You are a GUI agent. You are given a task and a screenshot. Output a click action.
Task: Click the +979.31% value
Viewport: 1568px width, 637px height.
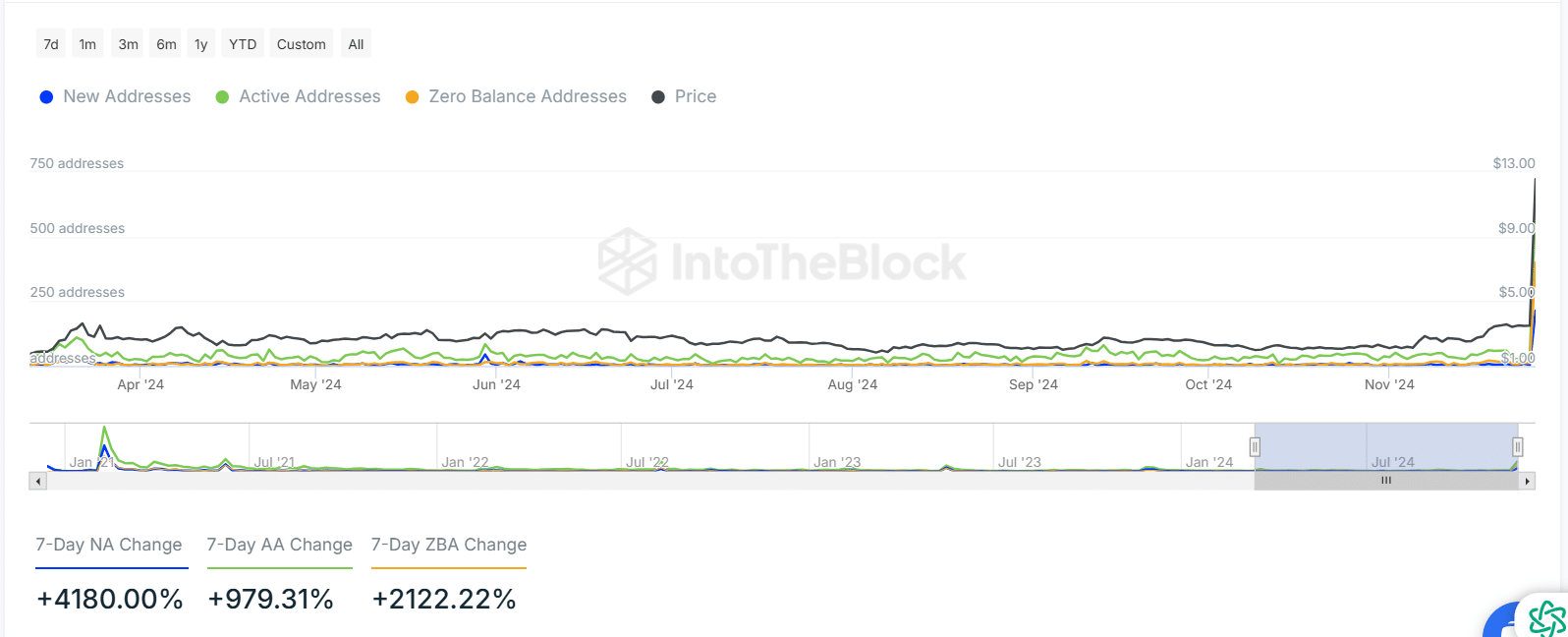tap(271, 600)
